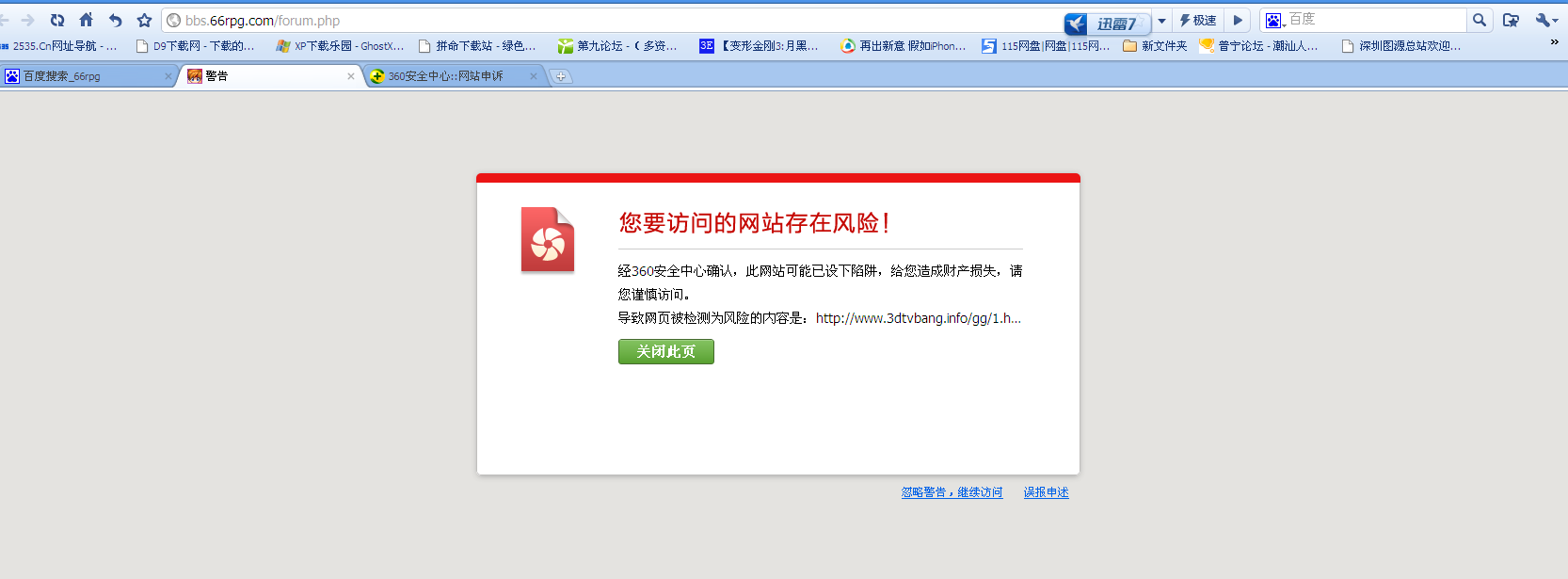The width and height of the screenshot is (1568, 579).
Task: Open the 新文件夹 bookmark folder
Action: click(x=1155, y=45)
